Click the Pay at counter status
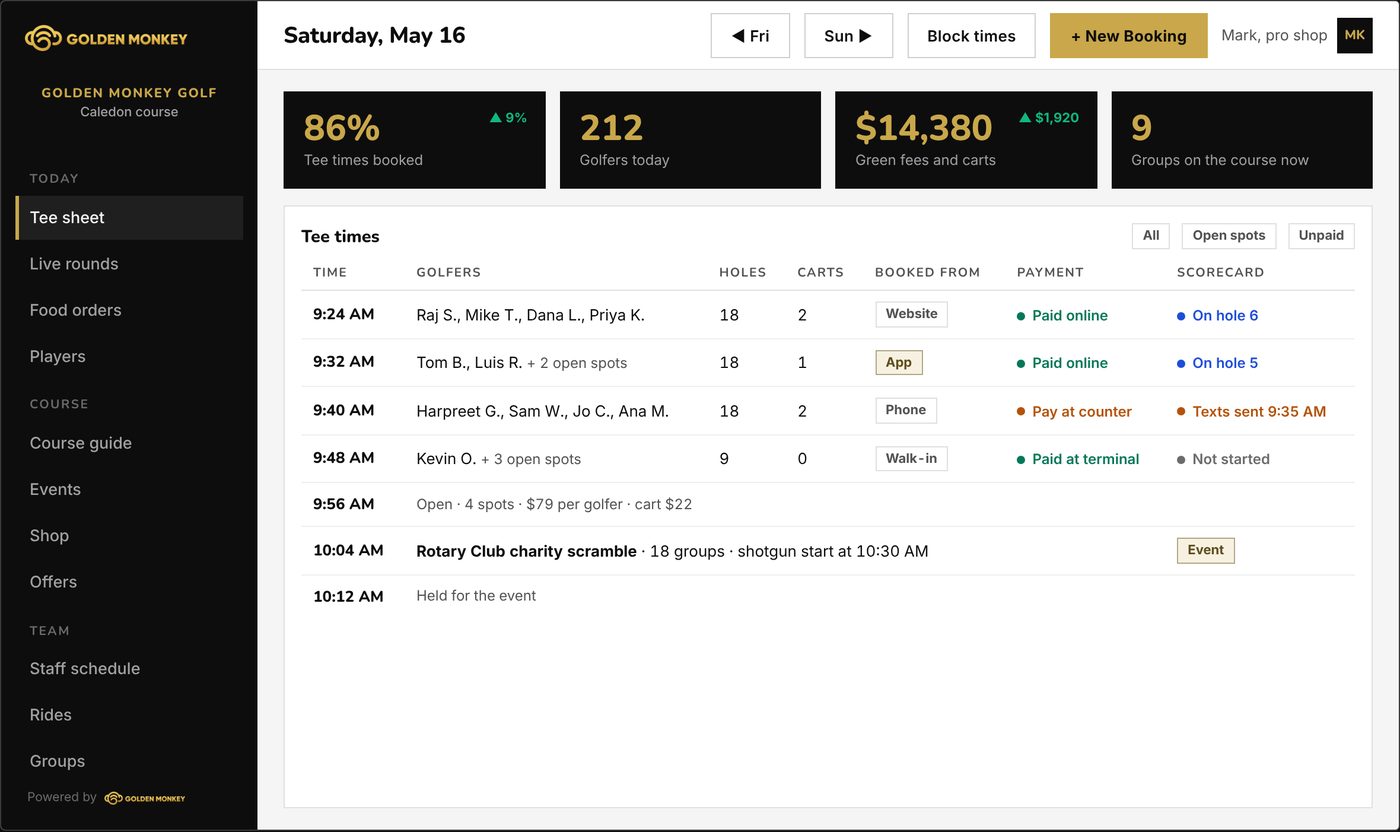 pos(1074,411)
